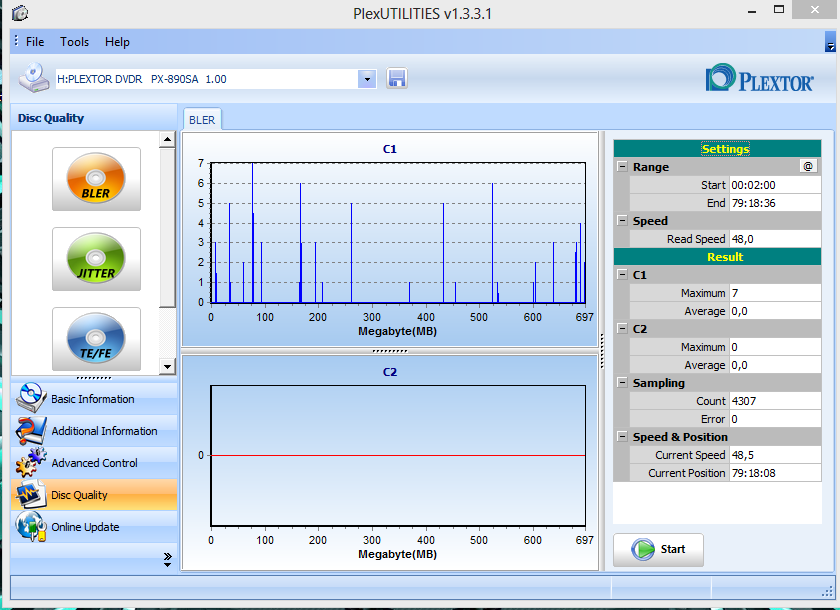Screen dimensions: 840x610
Task: Click the Disc Quality list scrollbar thumb
Action: pyautogui.click(x=168, y=228)
